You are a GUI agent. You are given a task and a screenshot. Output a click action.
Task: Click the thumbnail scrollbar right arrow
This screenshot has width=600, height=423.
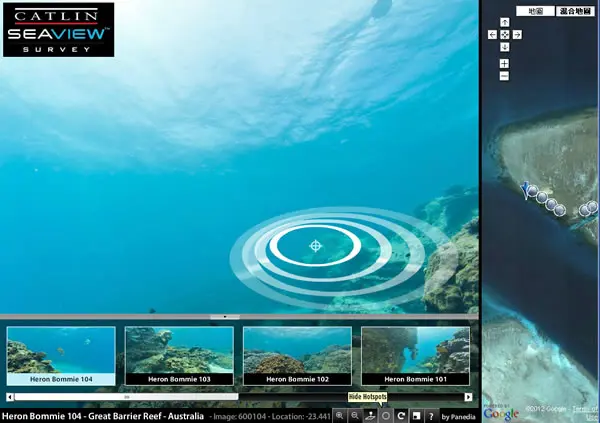pos(468,397)
